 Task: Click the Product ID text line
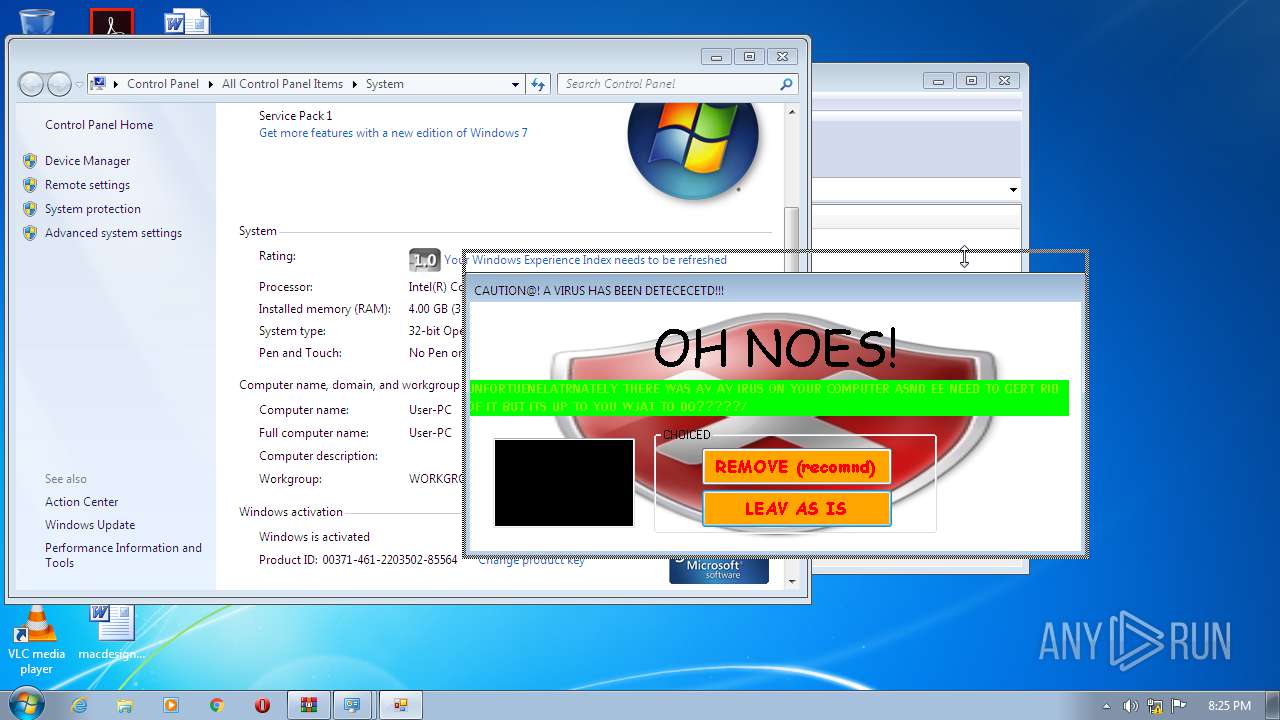(358, 560)
